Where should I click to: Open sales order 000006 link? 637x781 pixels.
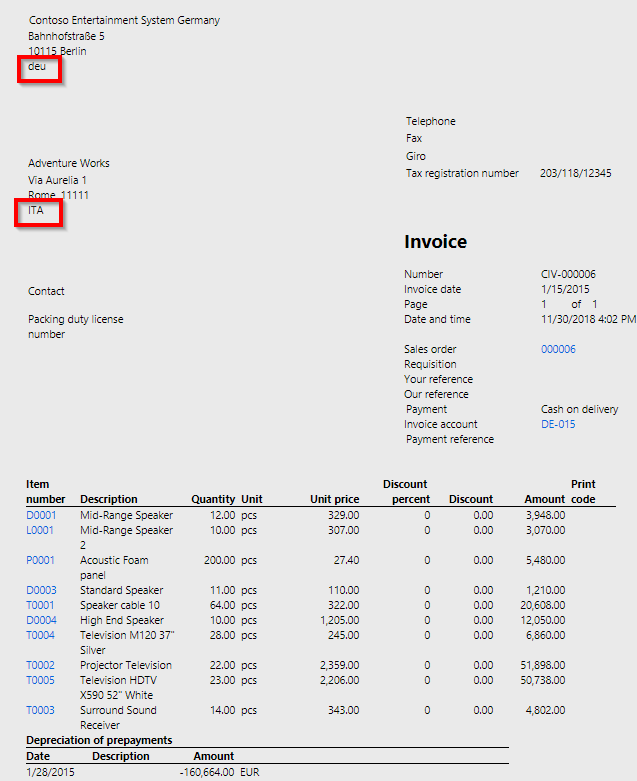[x=558, y=349]
